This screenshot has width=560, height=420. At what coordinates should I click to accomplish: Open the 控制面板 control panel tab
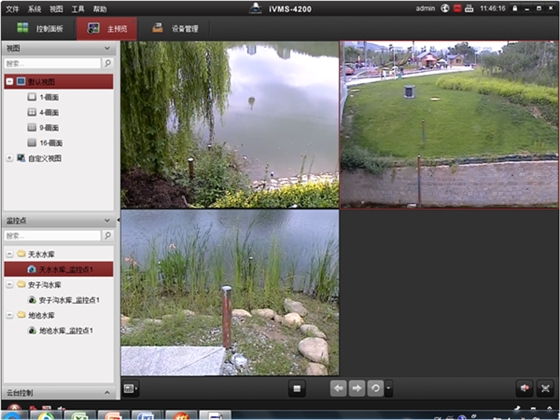[40, 29]
